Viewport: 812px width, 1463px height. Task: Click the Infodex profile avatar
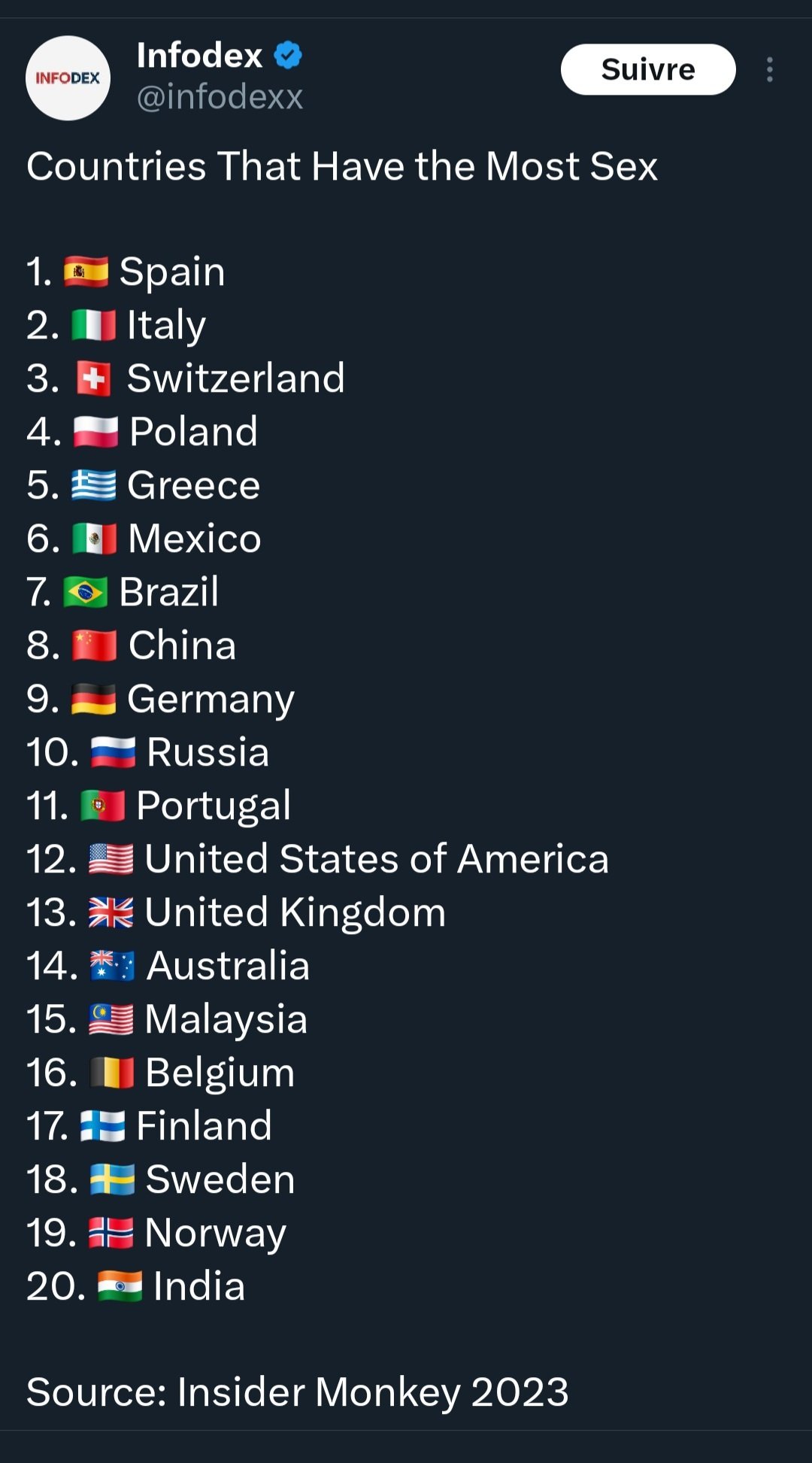click(x=68, y=78)
